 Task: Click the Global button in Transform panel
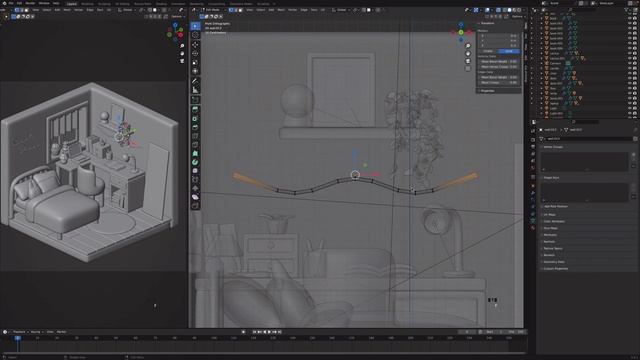point(488,51)
